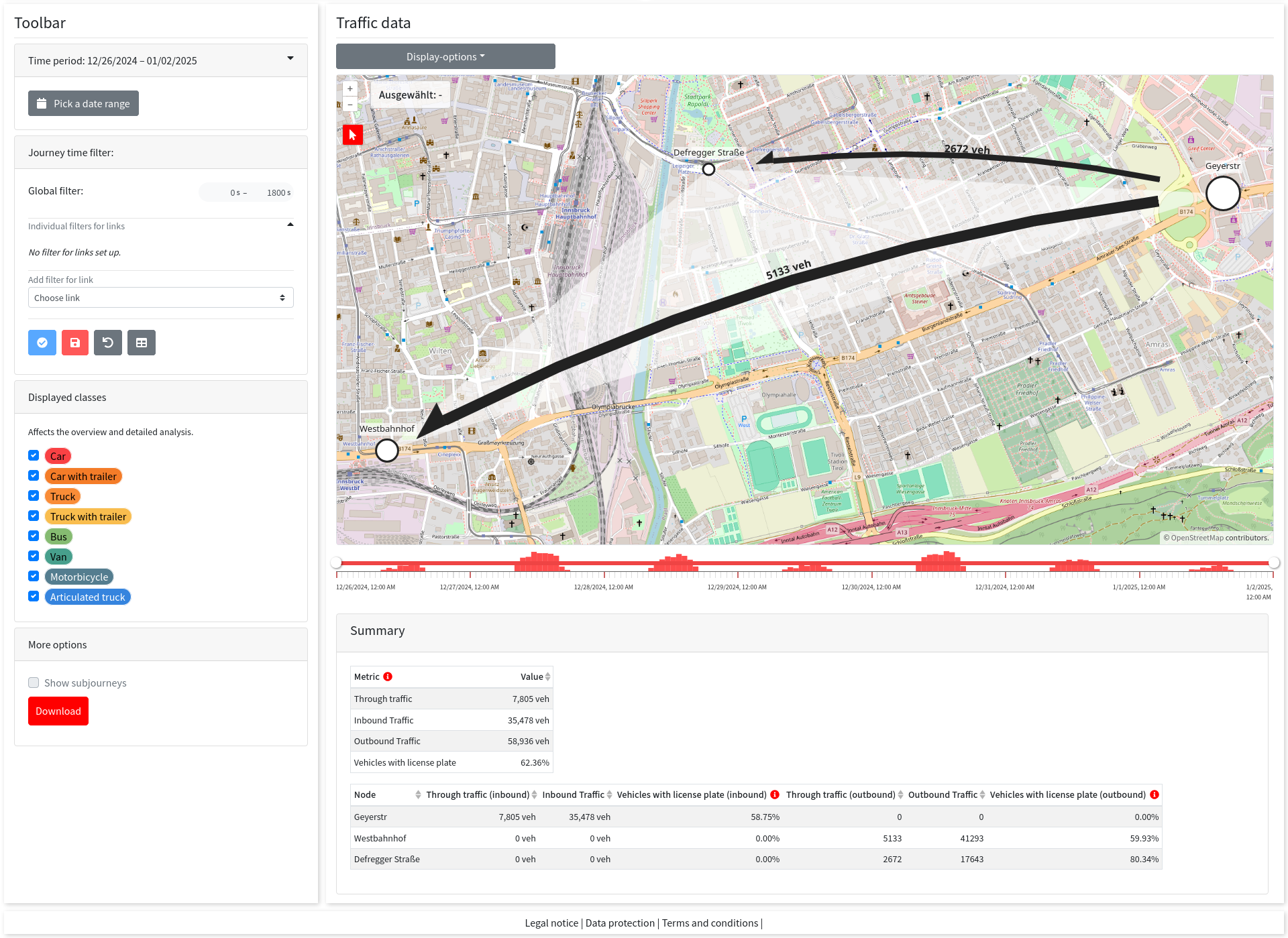Sort by Inbound Traffic column
Image resolution: width=1288 pixels, height=938 pixels.
609,795
